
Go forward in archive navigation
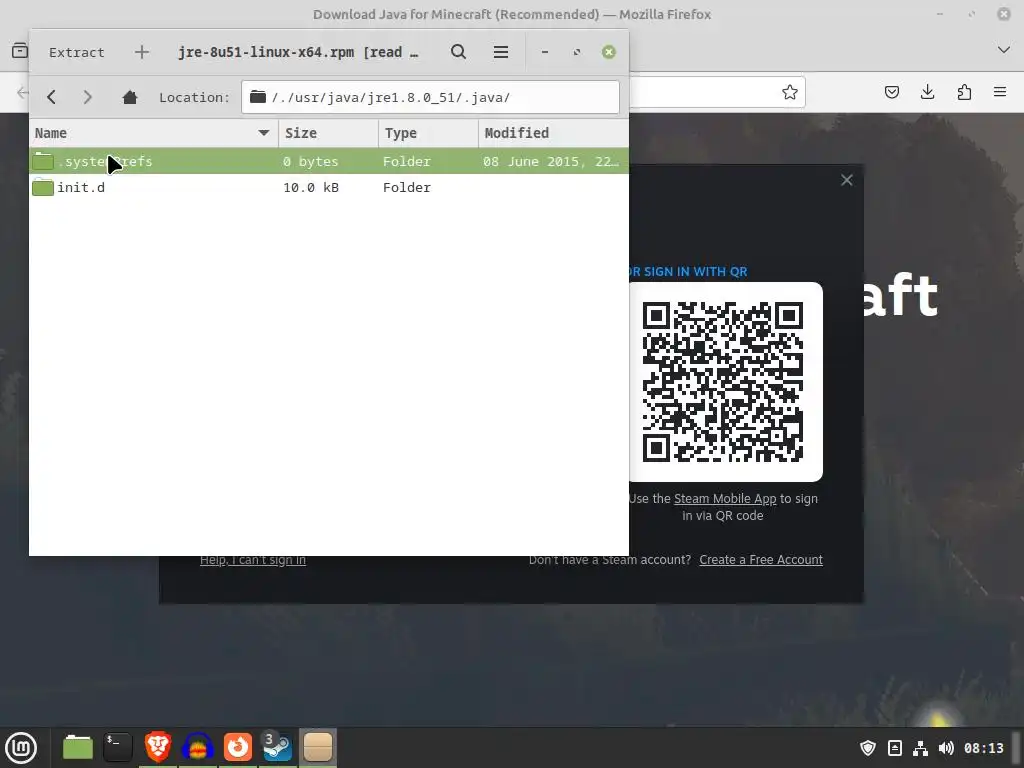[88, 97]
